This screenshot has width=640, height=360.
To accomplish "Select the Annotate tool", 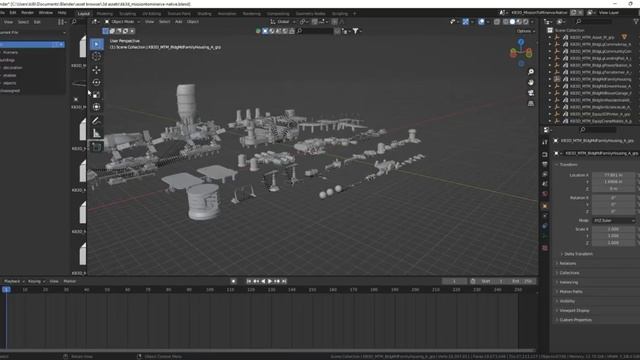I will [96, 121].
